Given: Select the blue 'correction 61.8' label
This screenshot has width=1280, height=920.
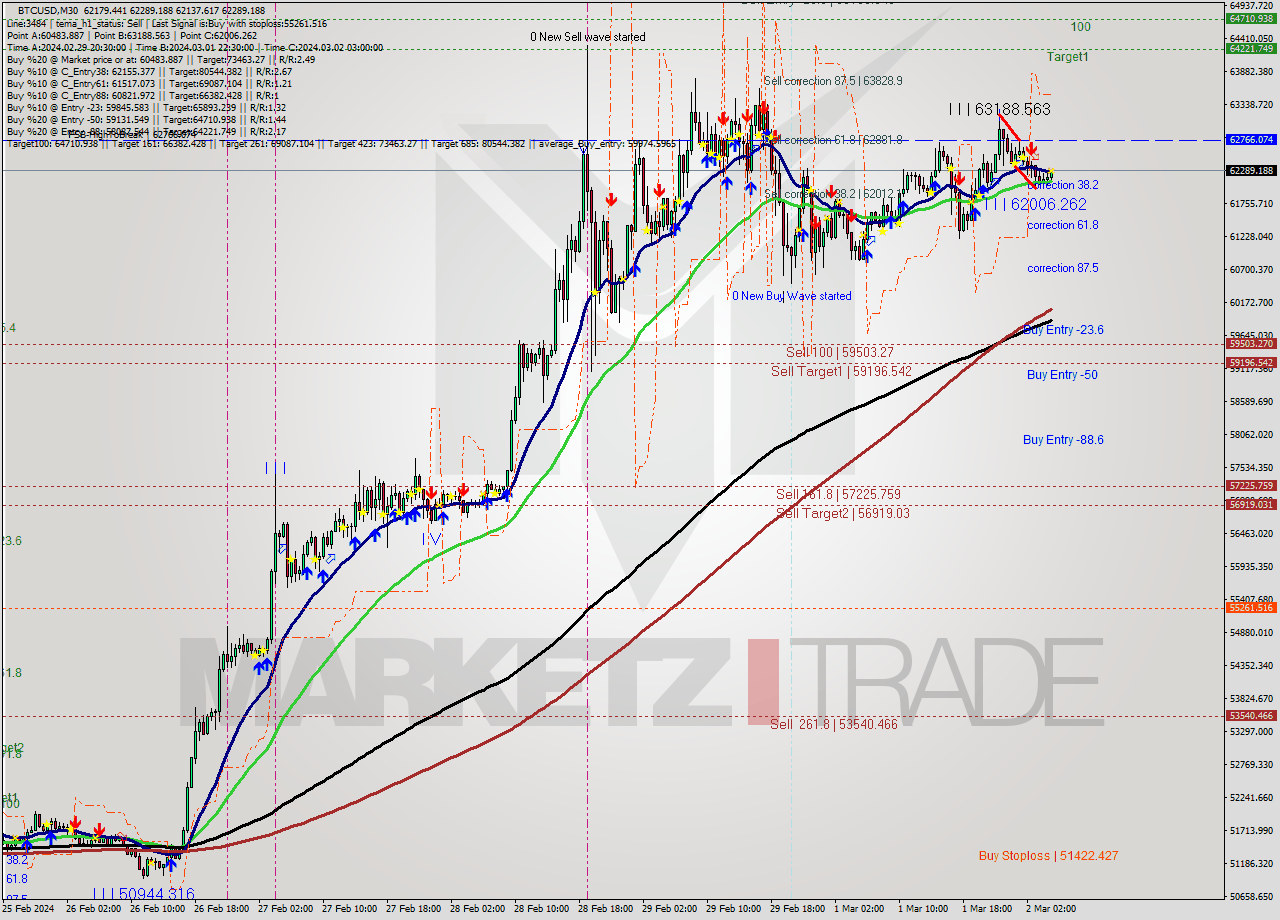Looking at the screenshot, I should click(1063, 225).
